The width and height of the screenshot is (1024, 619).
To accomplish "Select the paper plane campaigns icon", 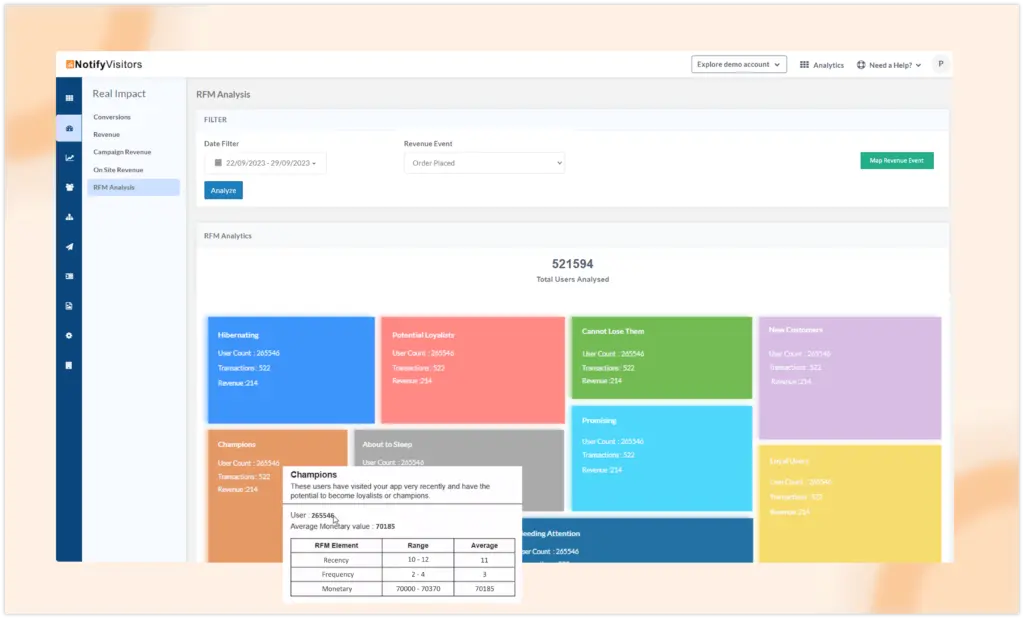I will point(69,246).
